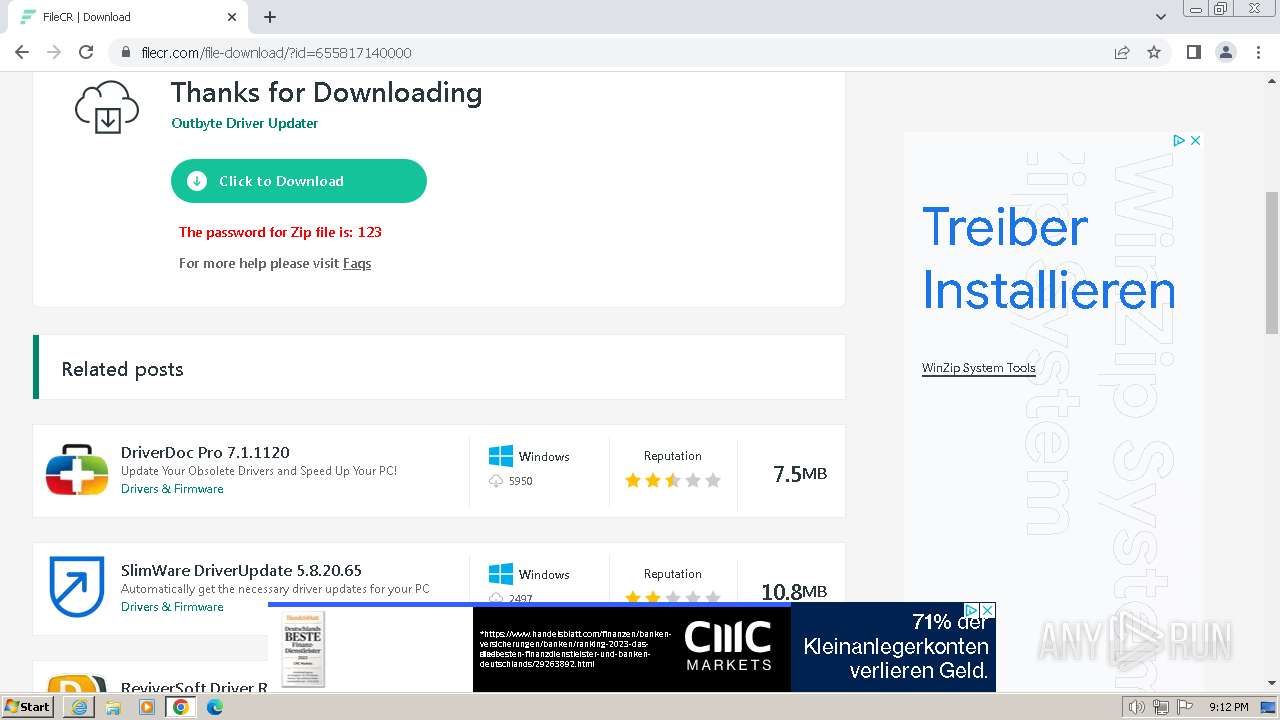Open WinZip System Tools ad link

(x=979, y=368)
